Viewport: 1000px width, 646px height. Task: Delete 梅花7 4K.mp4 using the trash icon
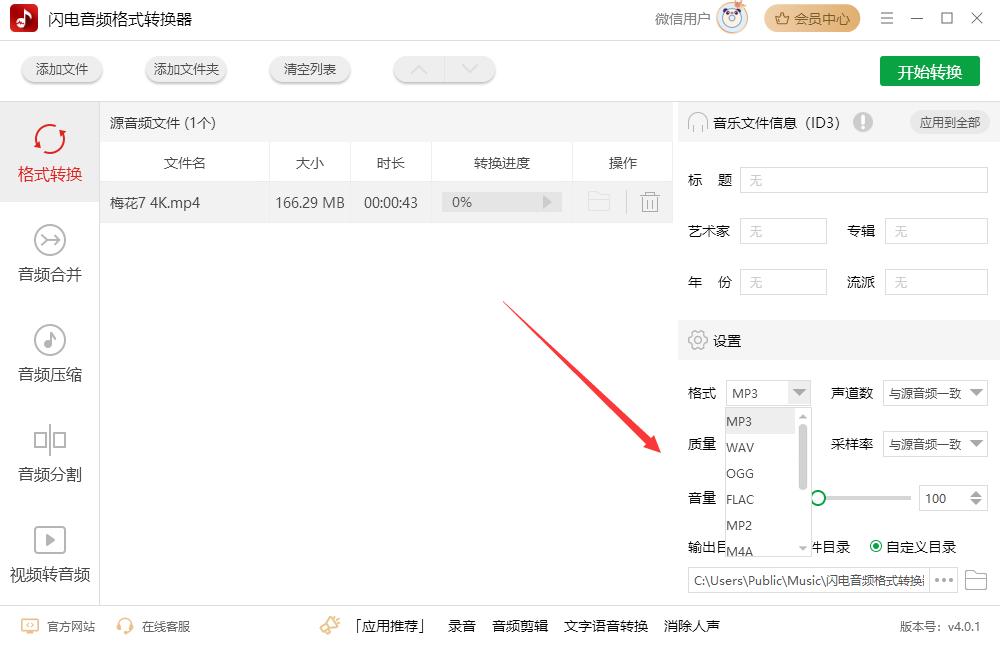point(650,202)
